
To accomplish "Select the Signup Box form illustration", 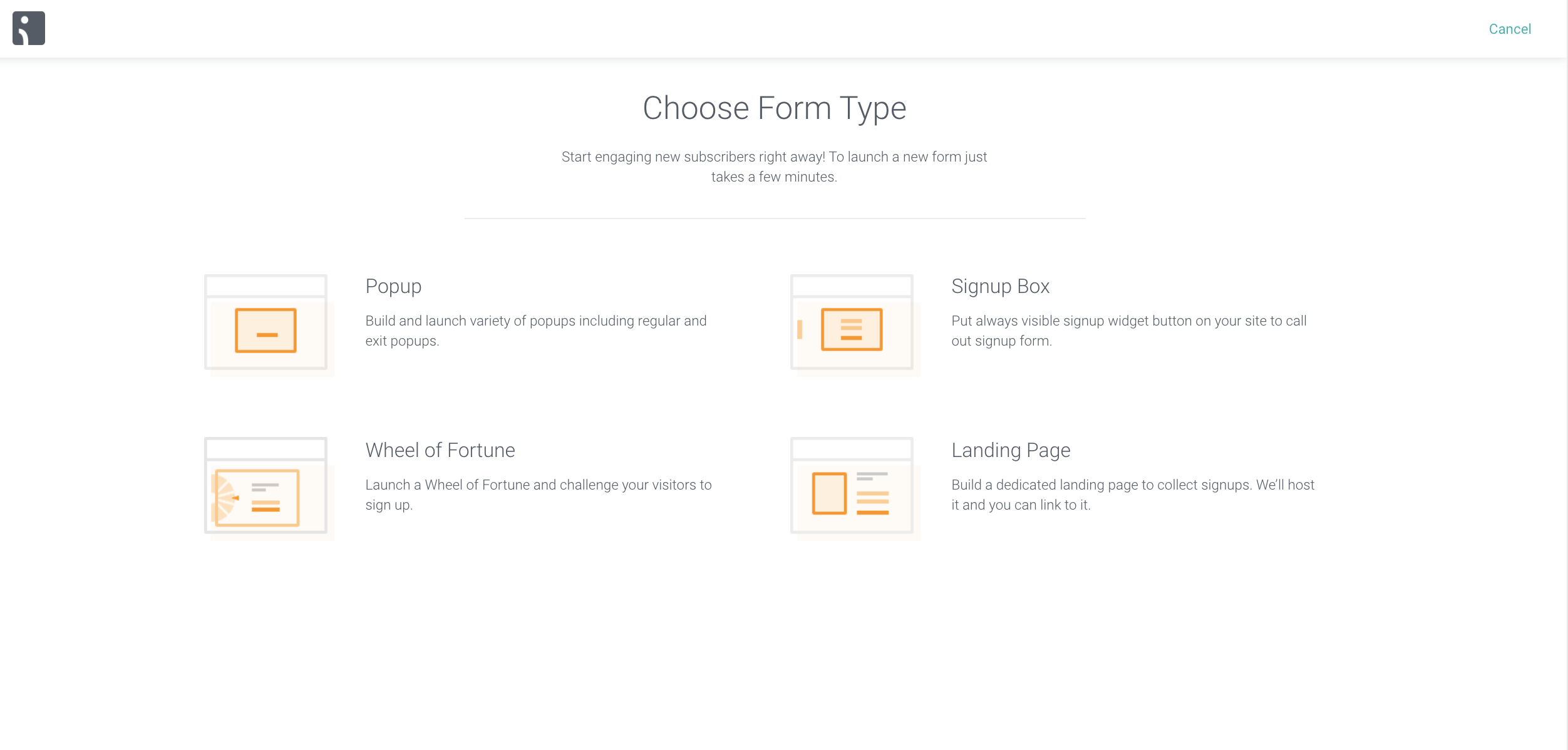I will 855,325.
